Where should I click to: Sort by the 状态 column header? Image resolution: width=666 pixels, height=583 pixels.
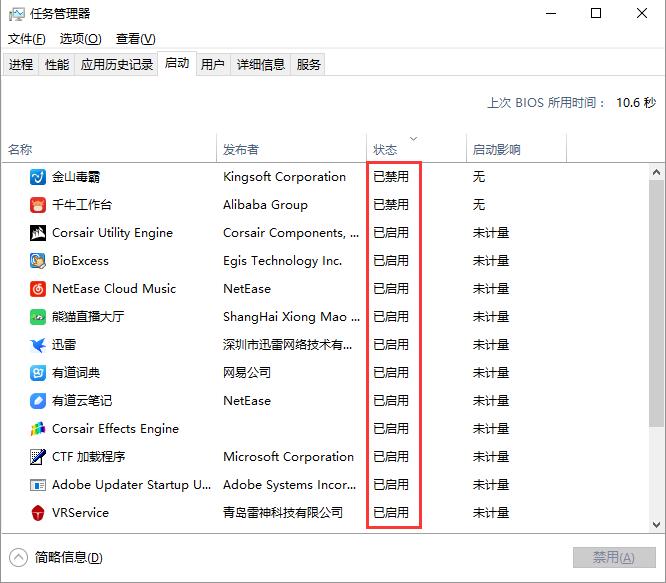pyautogui.click(x=416, y=149)
